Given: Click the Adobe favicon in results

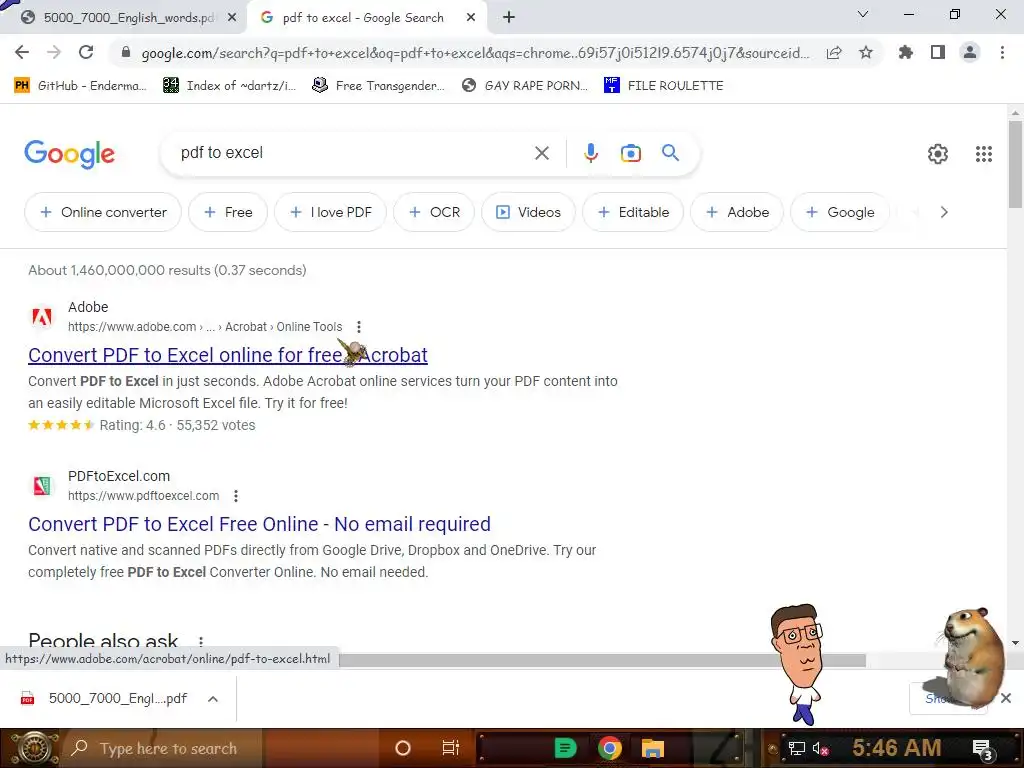Looking at the screenshot, I should click(x=42, y=317).
